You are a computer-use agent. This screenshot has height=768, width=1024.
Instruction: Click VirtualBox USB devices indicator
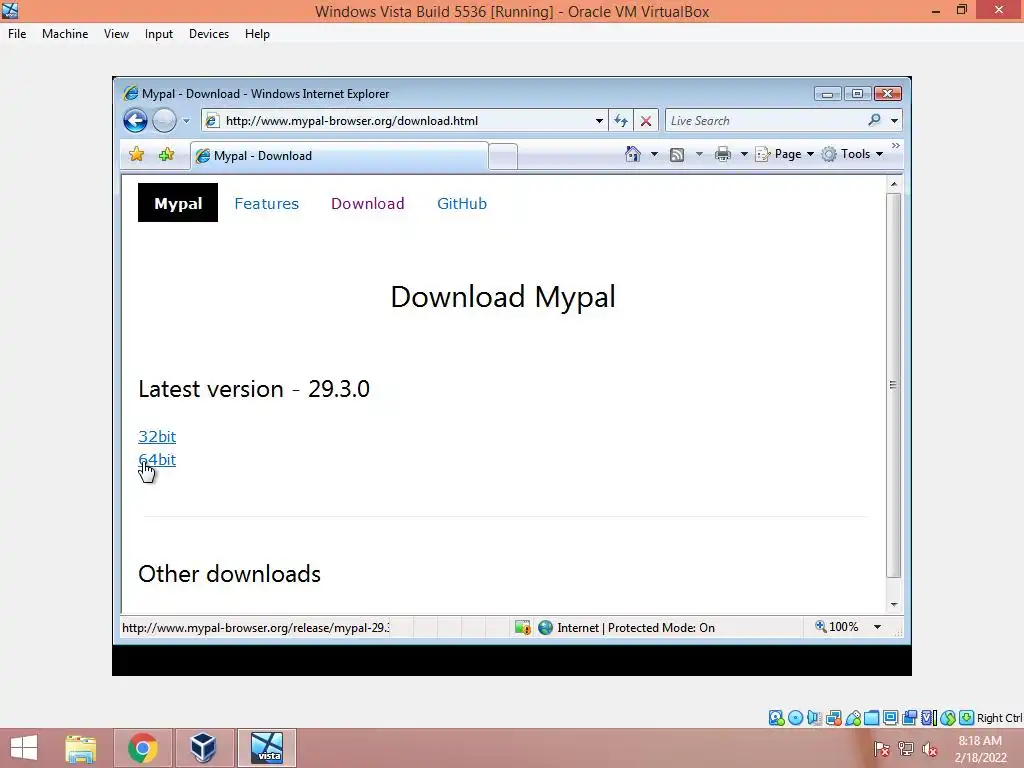[853, 718]
